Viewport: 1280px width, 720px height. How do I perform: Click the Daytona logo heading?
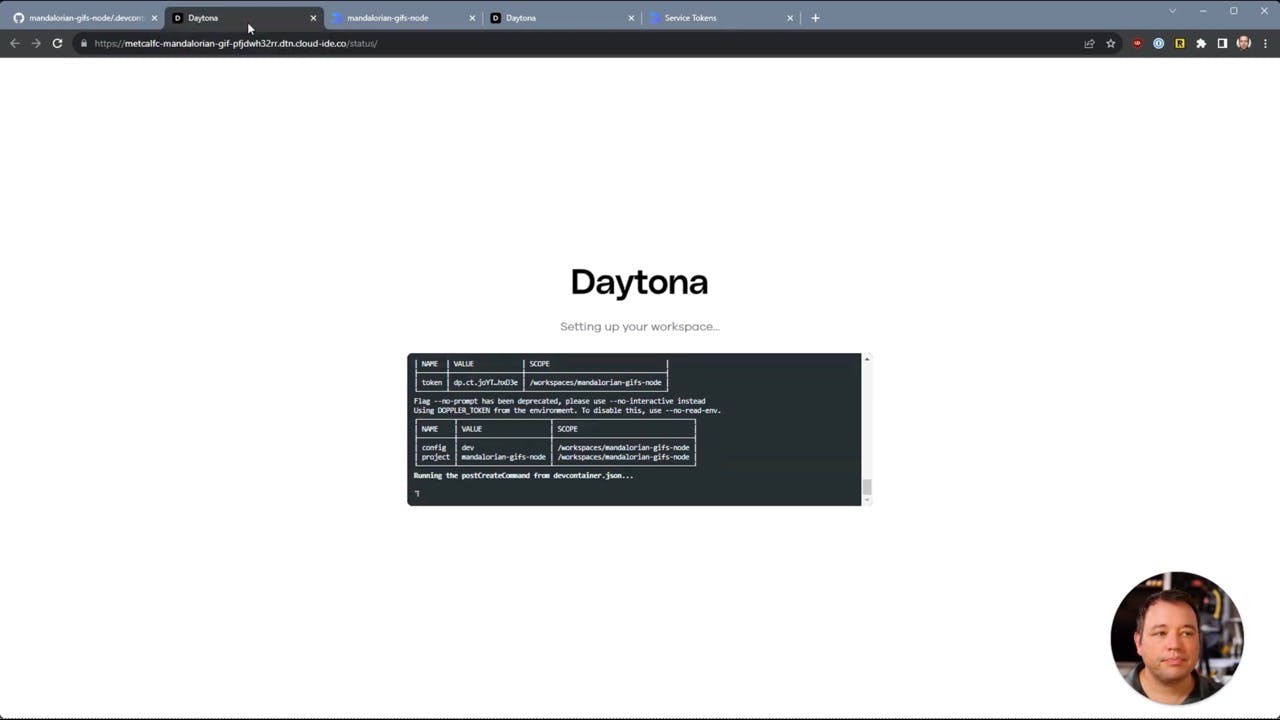[x=639, y=283]
